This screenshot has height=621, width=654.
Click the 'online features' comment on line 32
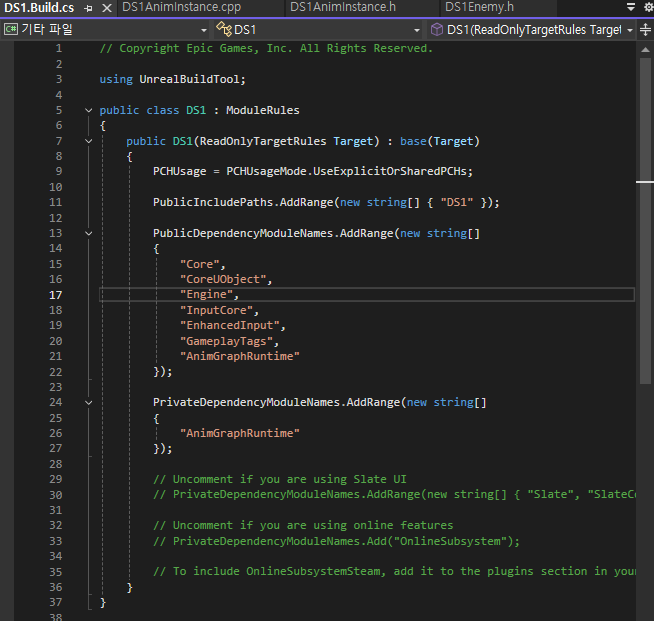click(303, 525)
